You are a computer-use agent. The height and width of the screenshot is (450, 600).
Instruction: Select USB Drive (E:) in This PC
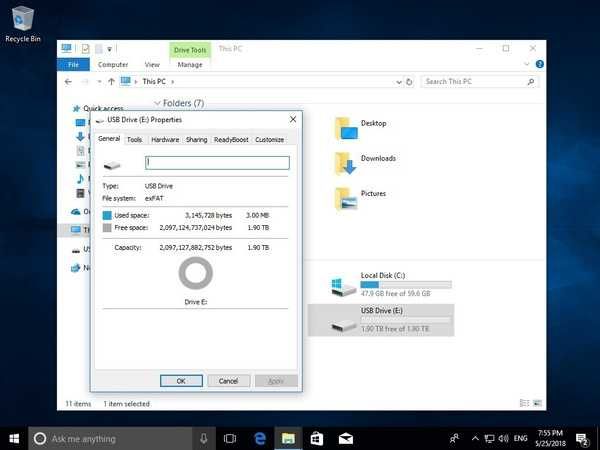point(381,320)
